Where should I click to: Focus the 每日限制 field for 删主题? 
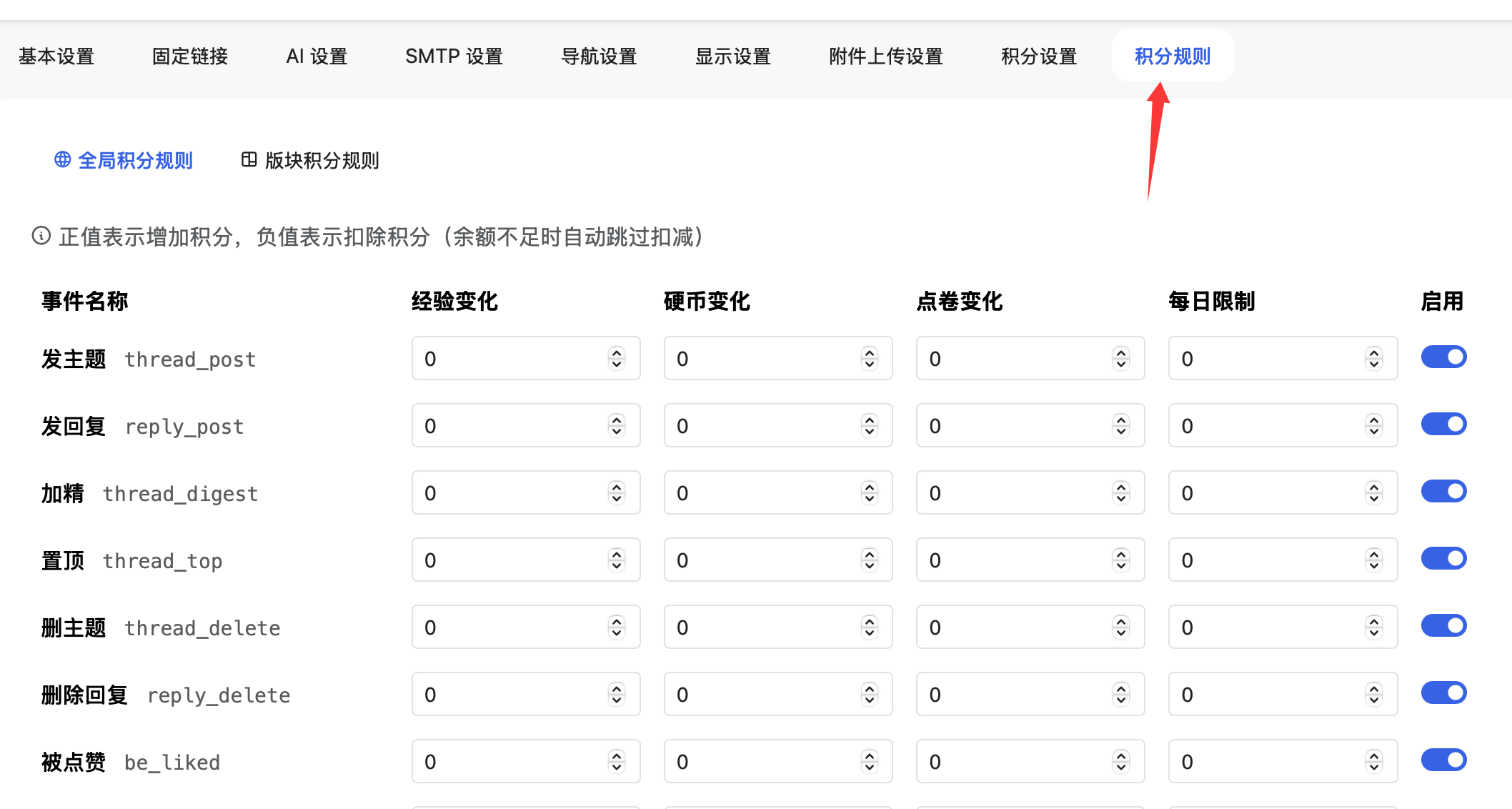1283,627
